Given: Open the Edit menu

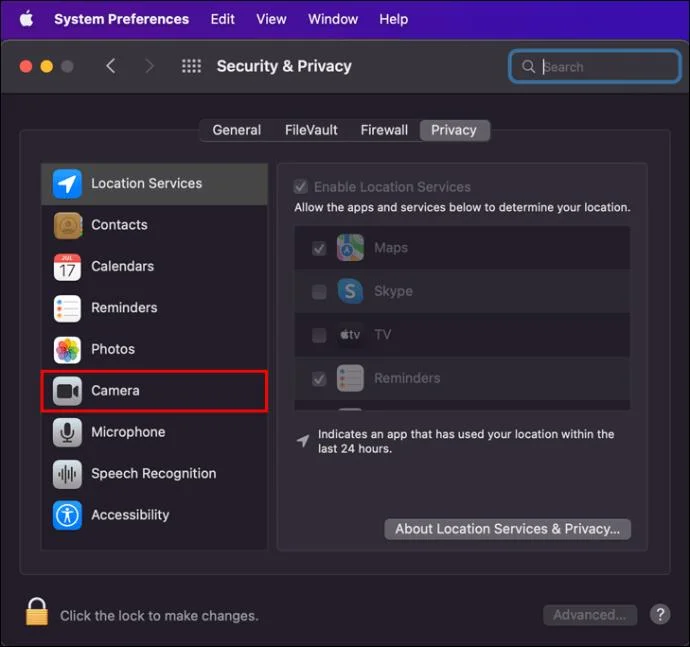Looking at the screenshot, I should point(222,19).
